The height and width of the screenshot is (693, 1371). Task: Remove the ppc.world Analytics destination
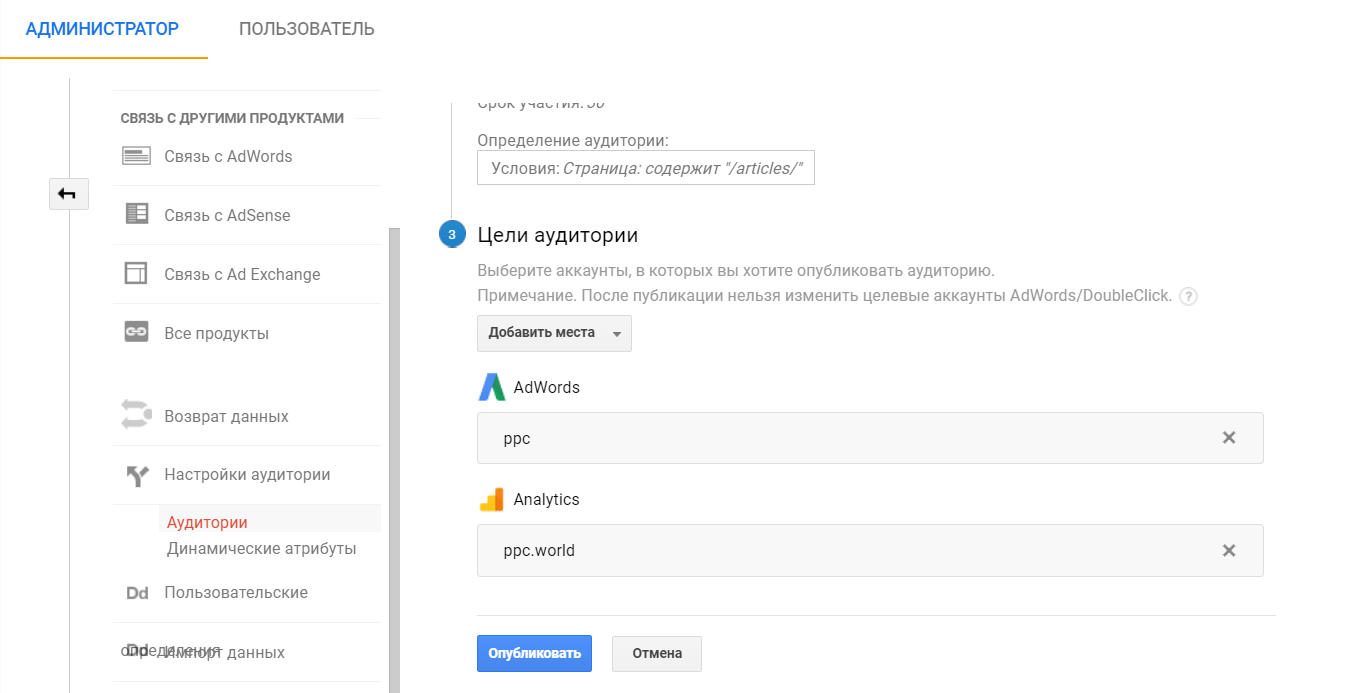click(x=1229, y=550)
